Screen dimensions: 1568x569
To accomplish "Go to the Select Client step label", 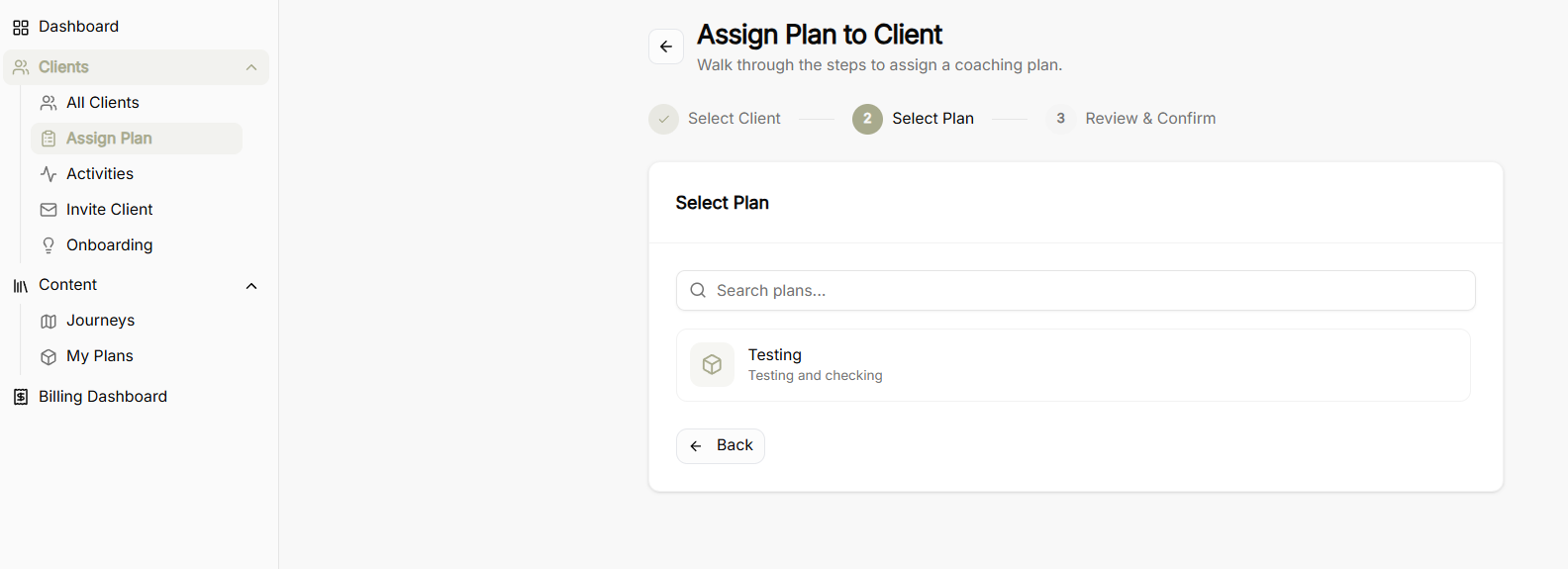I will 735,119.
